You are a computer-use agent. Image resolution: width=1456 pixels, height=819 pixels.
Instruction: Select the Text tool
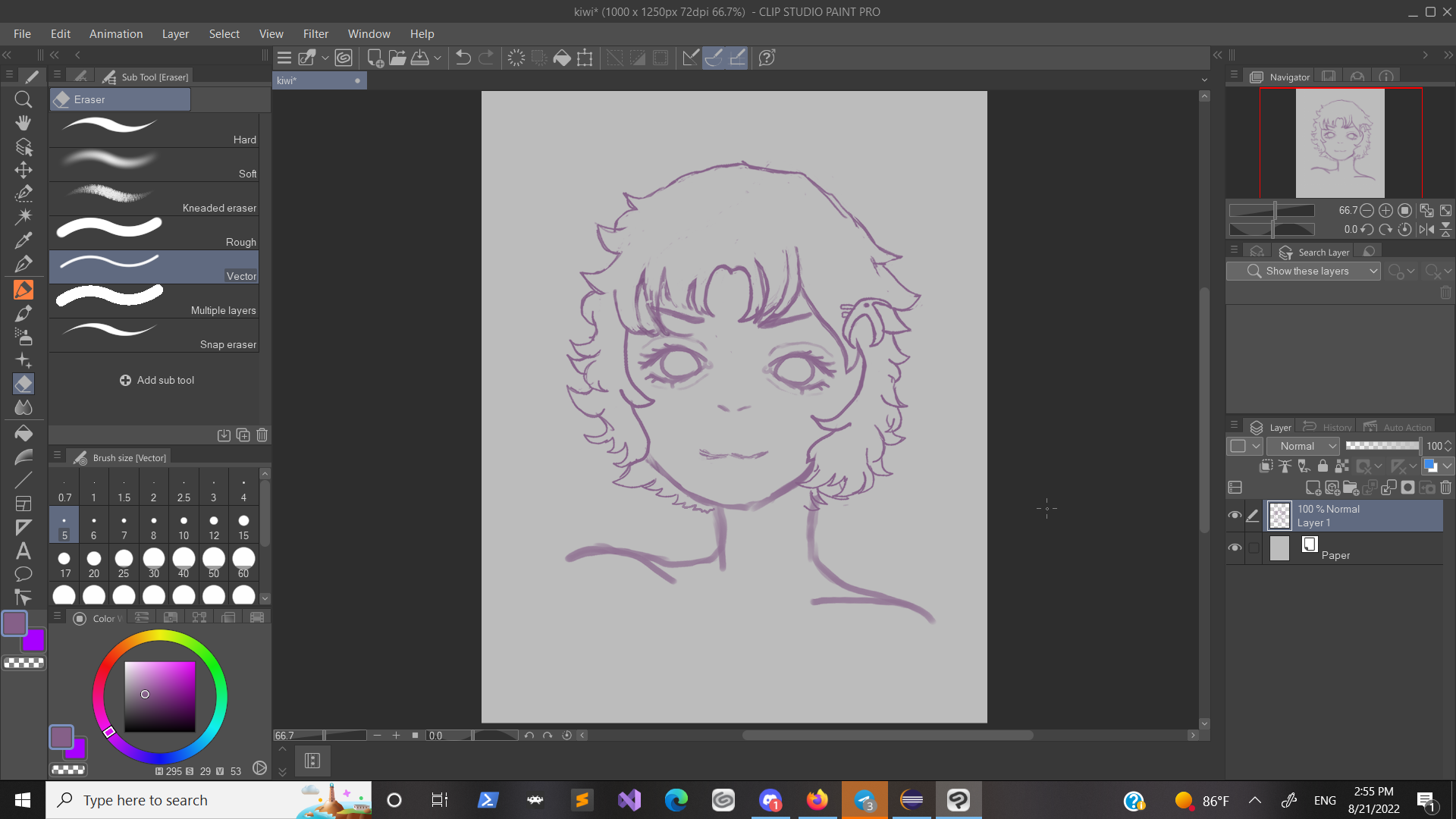point(24,551)
